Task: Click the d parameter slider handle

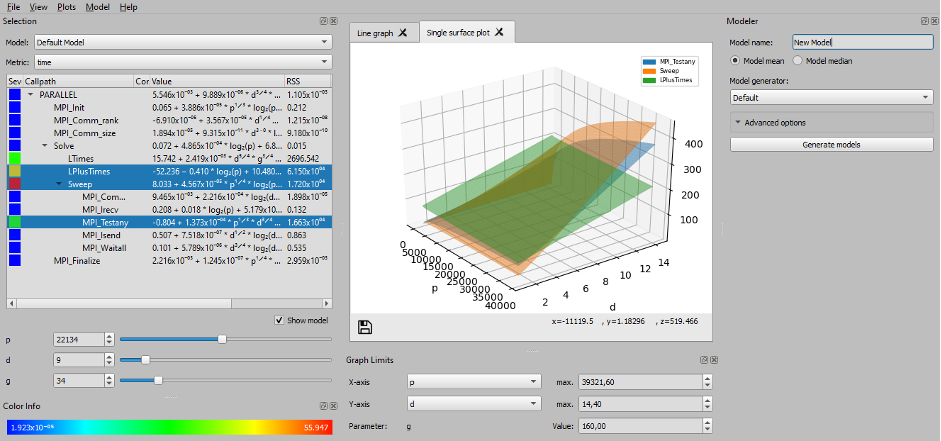Action: tap(145, 360)
